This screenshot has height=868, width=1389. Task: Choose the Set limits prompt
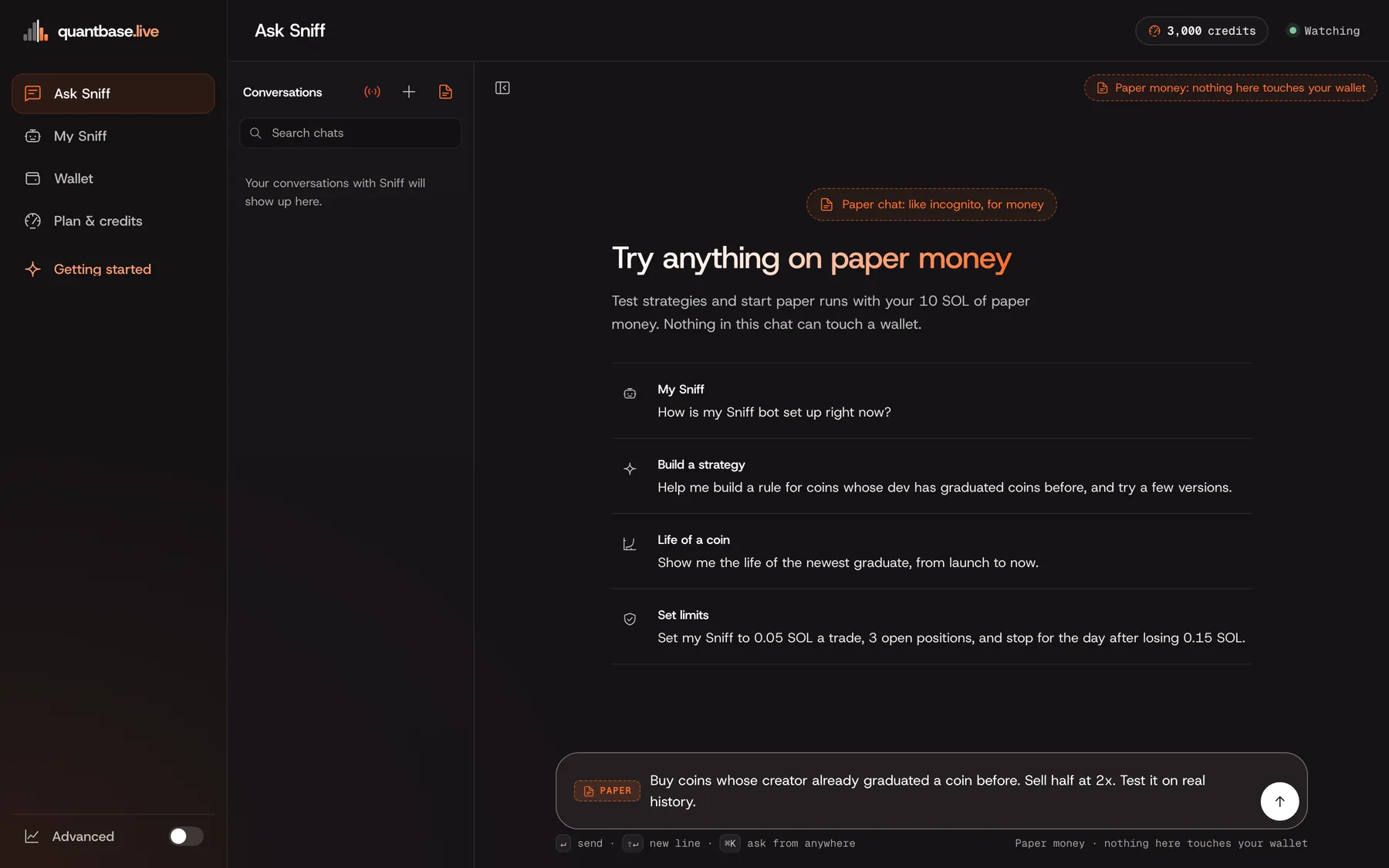tap(931, 627)
